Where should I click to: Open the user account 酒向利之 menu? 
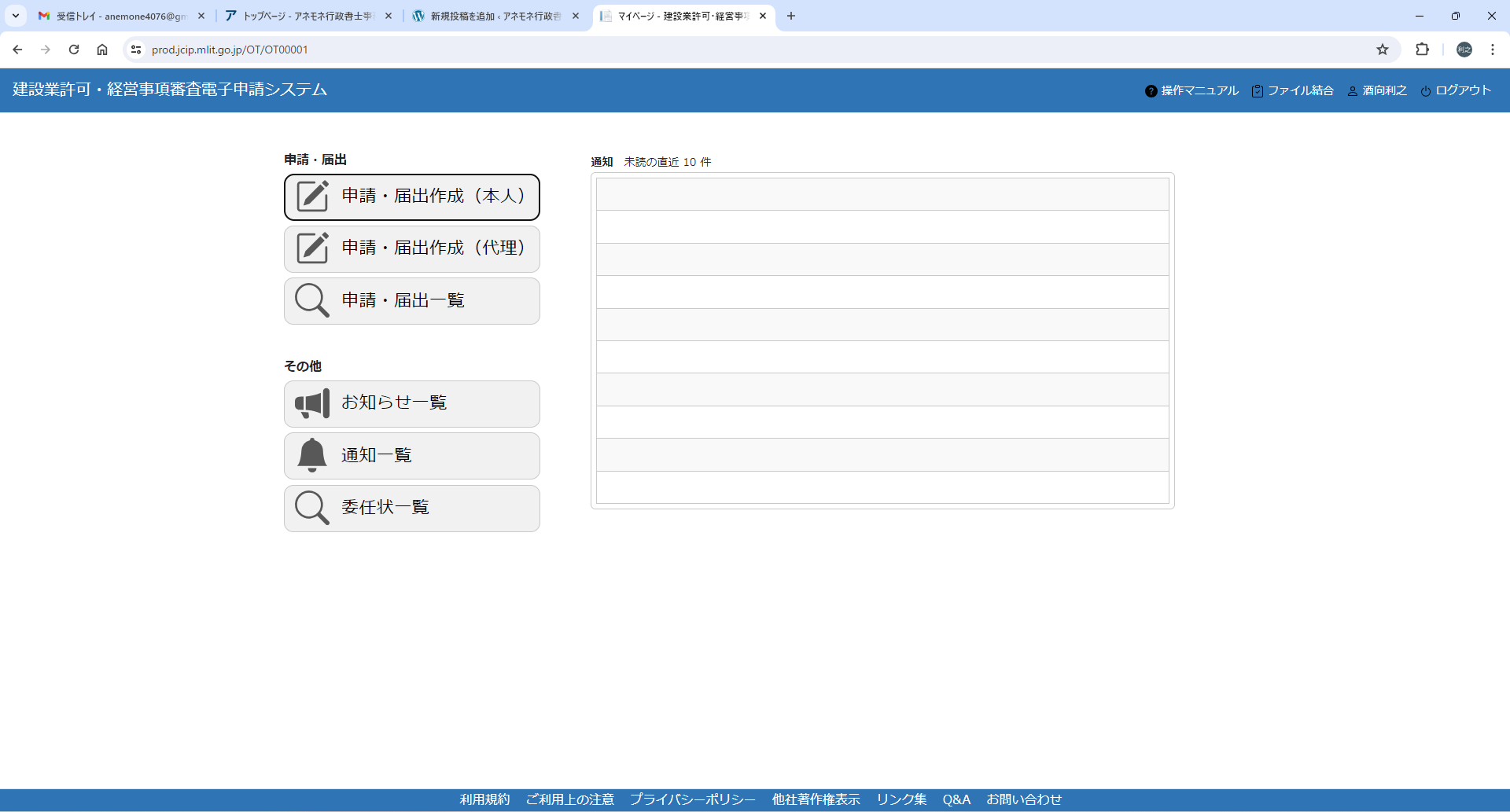1377,90
